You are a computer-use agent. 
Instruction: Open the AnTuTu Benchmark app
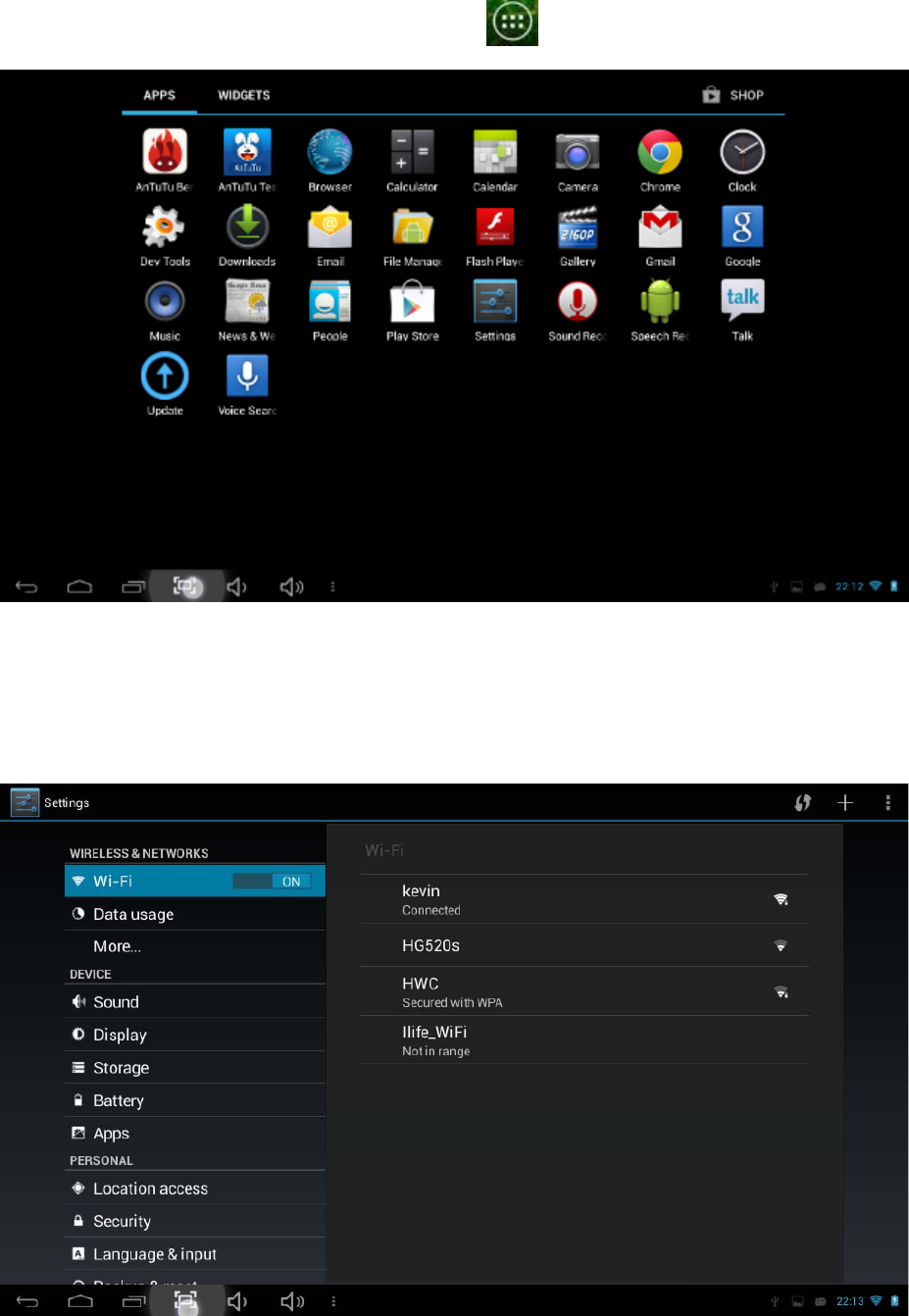click(165, 160)
